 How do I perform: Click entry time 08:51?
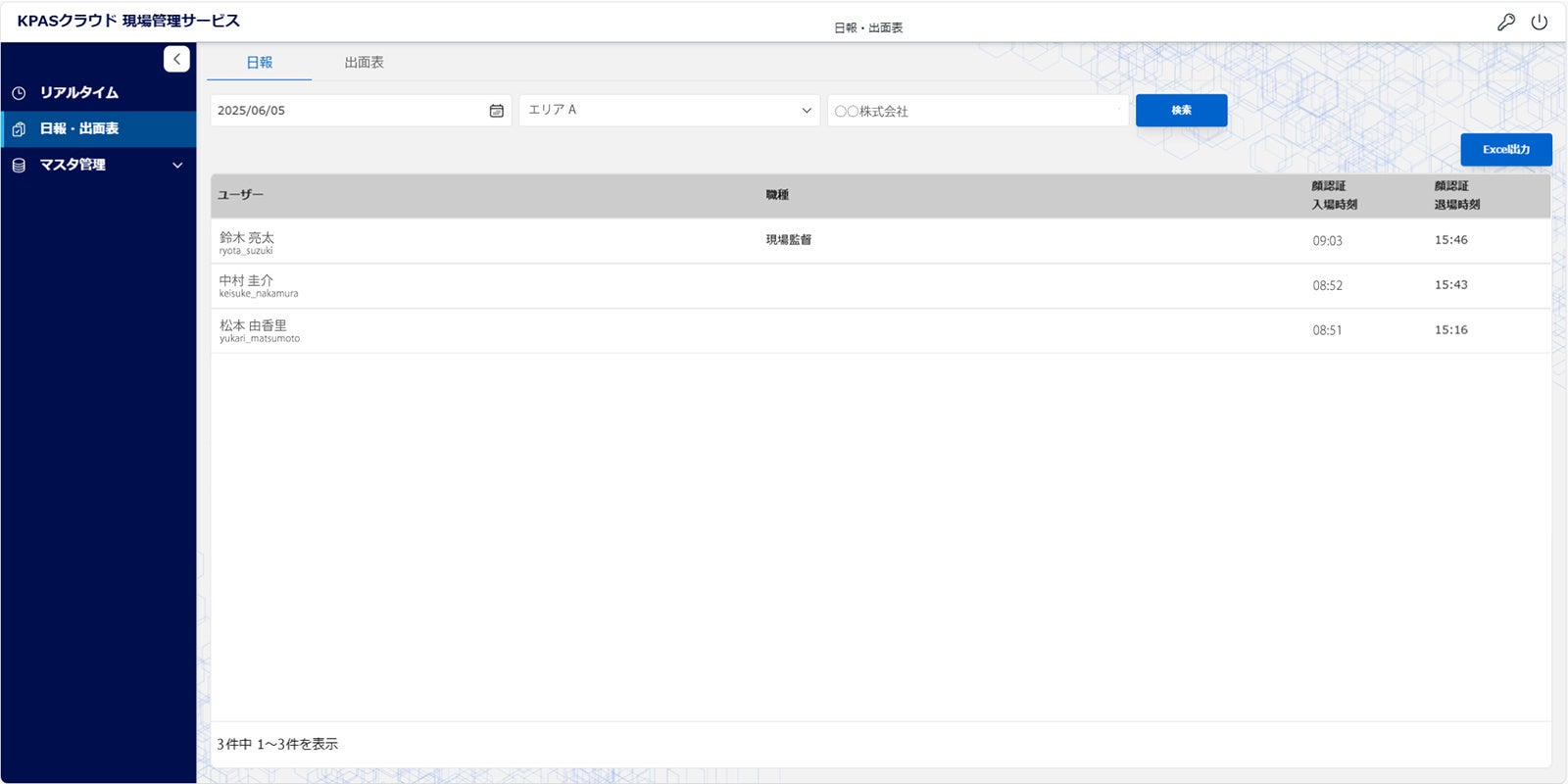1328,330
